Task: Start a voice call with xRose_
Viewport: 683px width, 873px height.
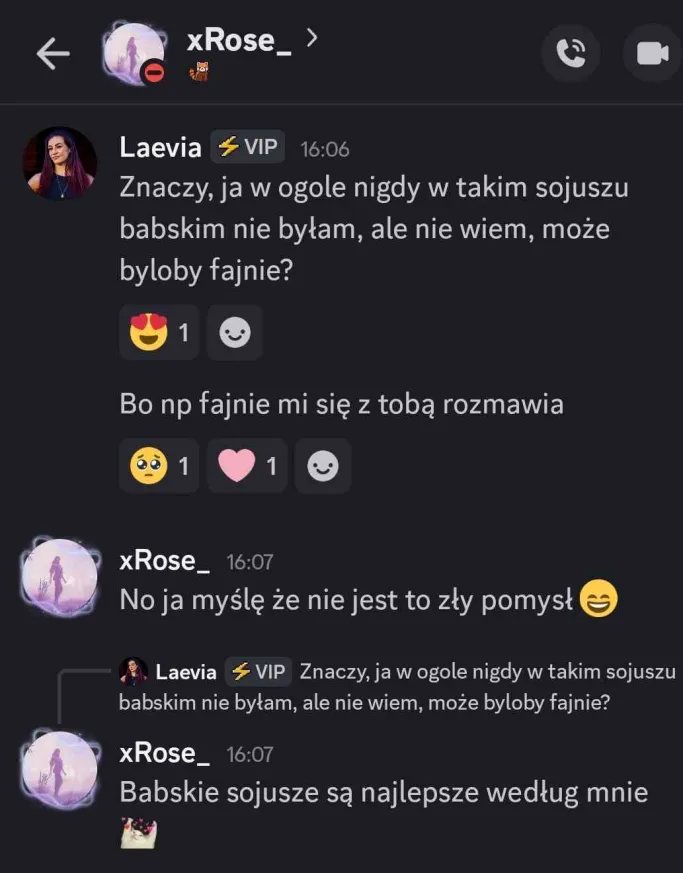Action: click(571, 53)
